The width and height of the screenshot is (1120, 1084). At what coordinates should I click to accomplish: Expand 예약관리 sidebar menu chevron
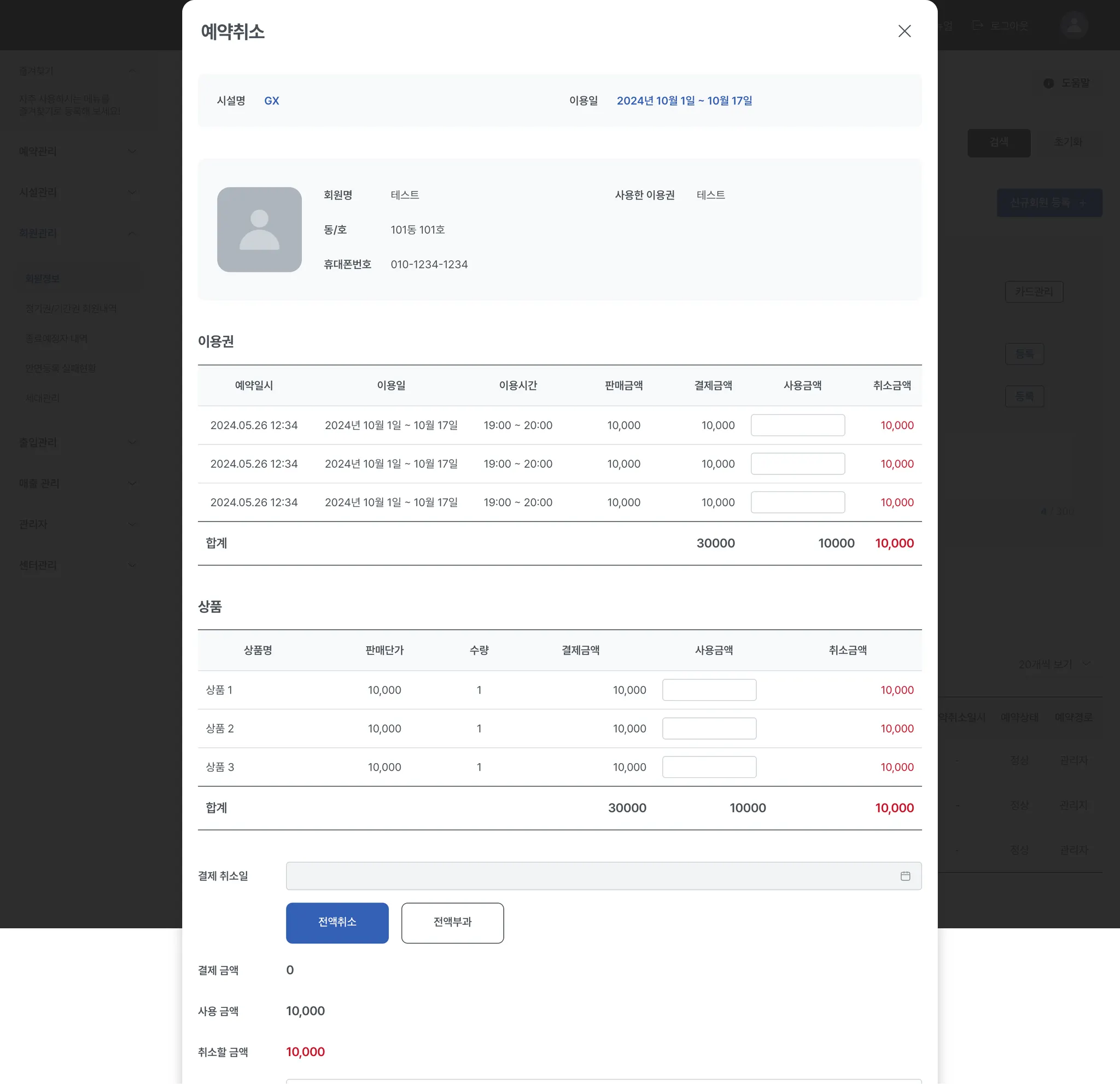click(x=132, y=151)
